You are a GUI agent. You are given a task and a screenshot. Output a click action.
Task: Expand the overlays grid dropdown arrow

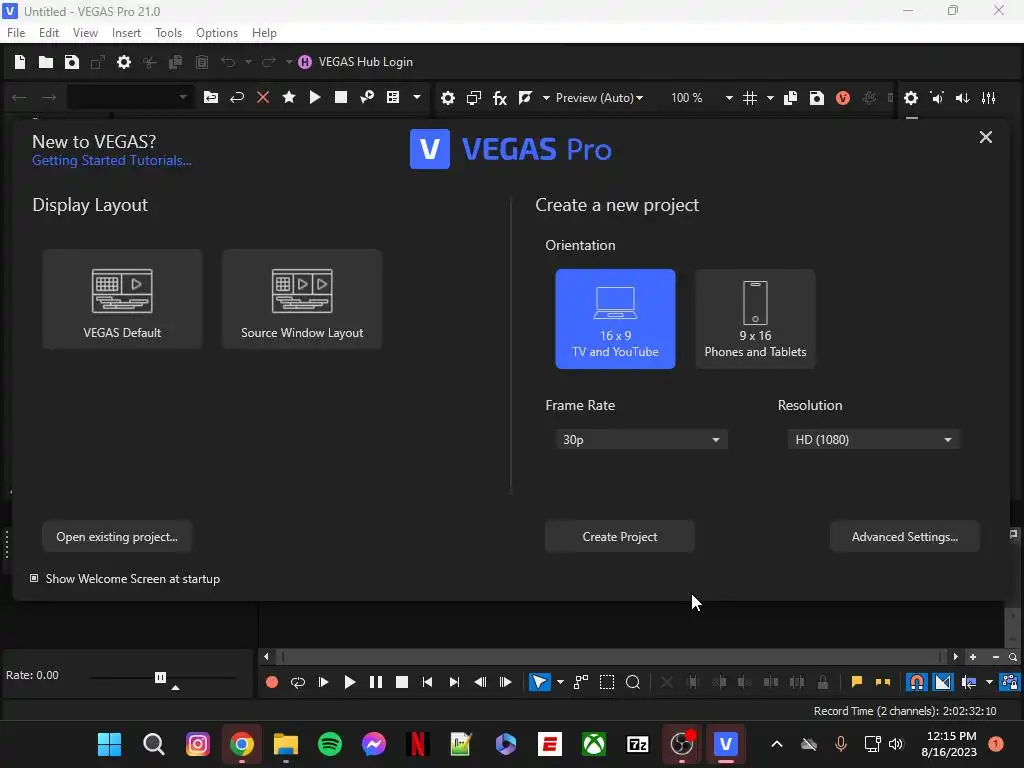(770, 98)
